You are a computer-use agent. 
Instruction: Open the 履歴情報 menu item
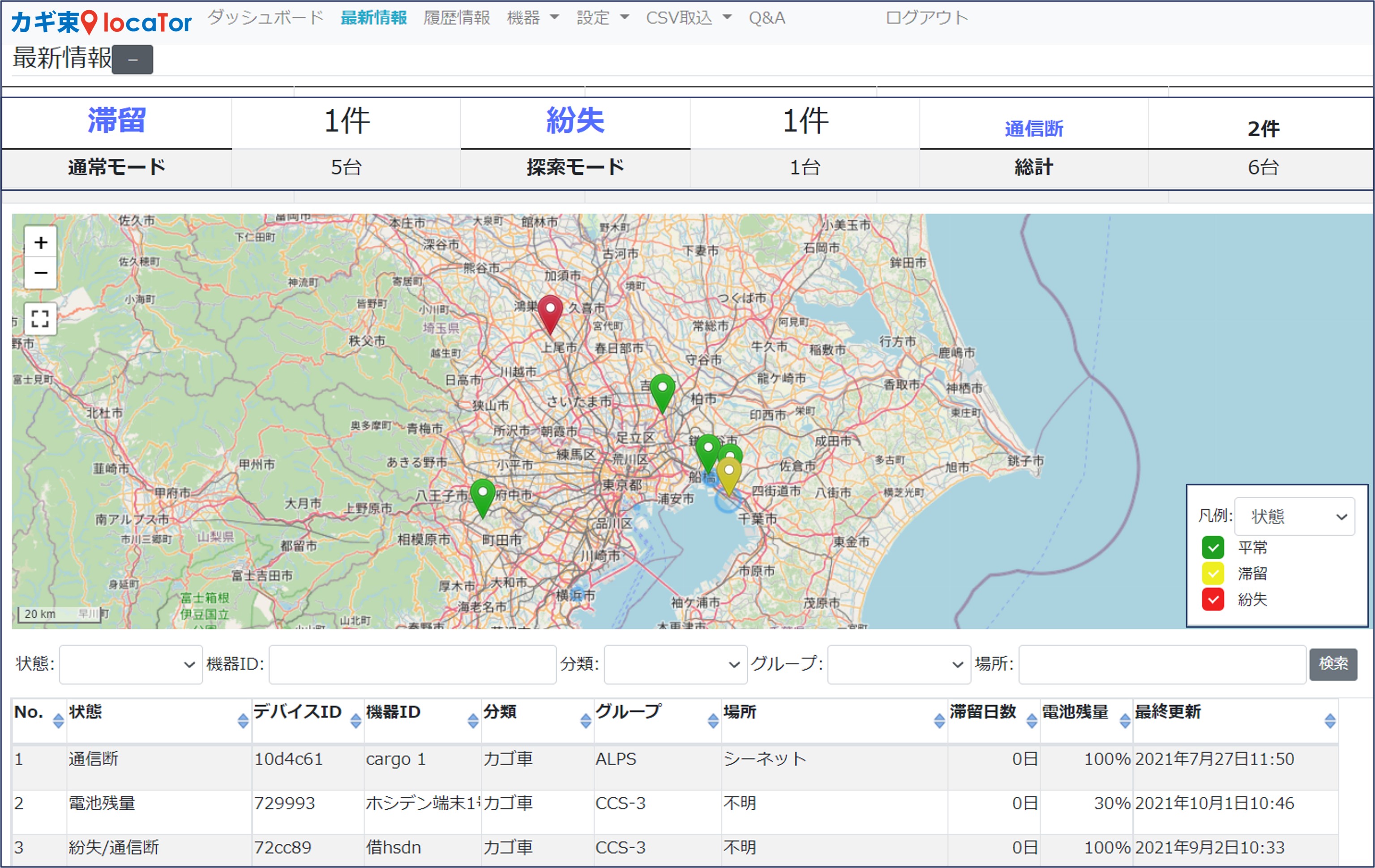pos(456,18)
